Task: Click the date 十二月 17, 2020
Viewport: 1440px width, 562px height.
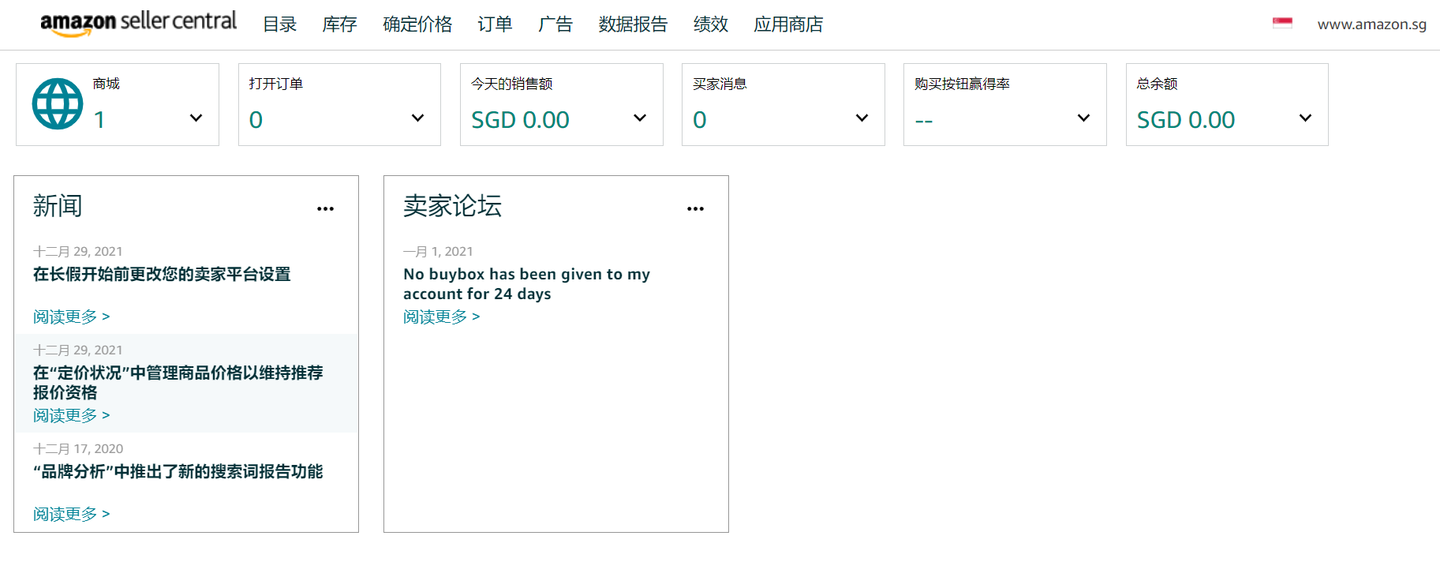Action: coord(78,449)
